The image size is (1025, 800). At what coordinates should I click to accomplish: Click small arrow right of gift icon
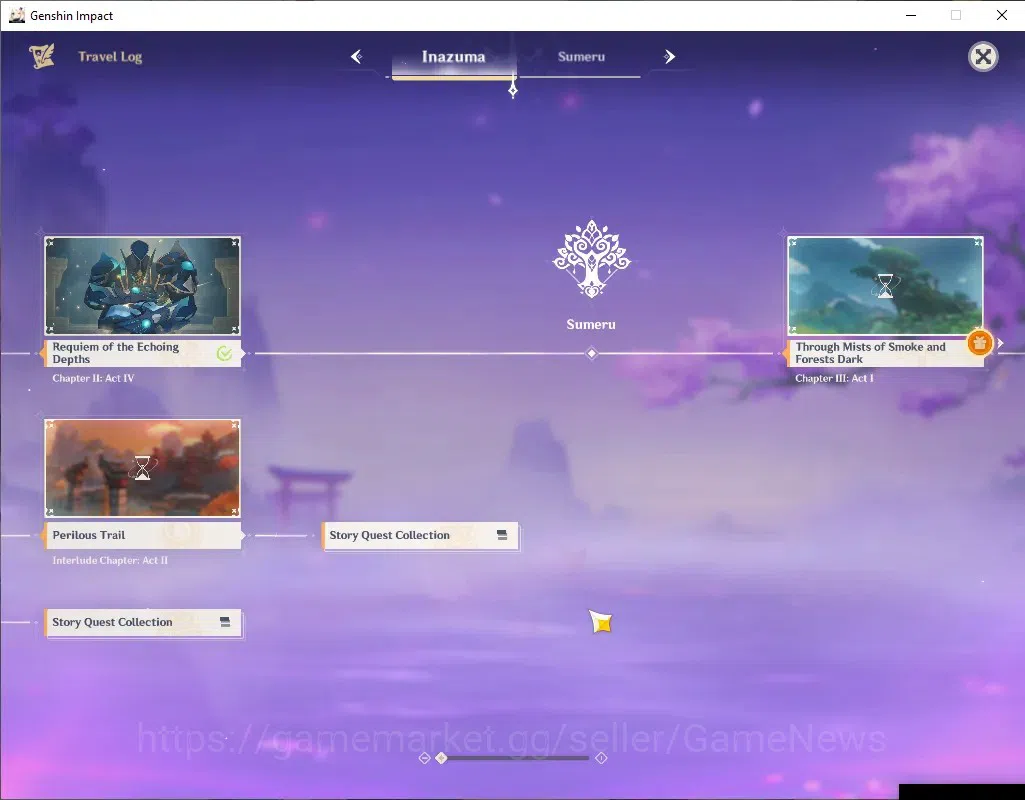coord(1000,343)
